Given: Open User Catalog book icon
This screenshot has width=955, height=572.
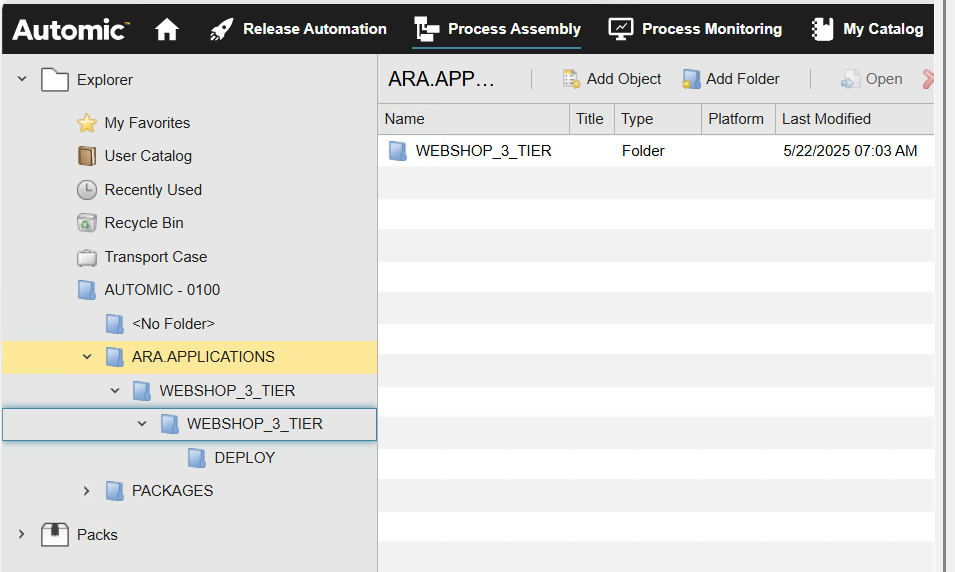Looking at the screenshot, I should pos(86,156).
